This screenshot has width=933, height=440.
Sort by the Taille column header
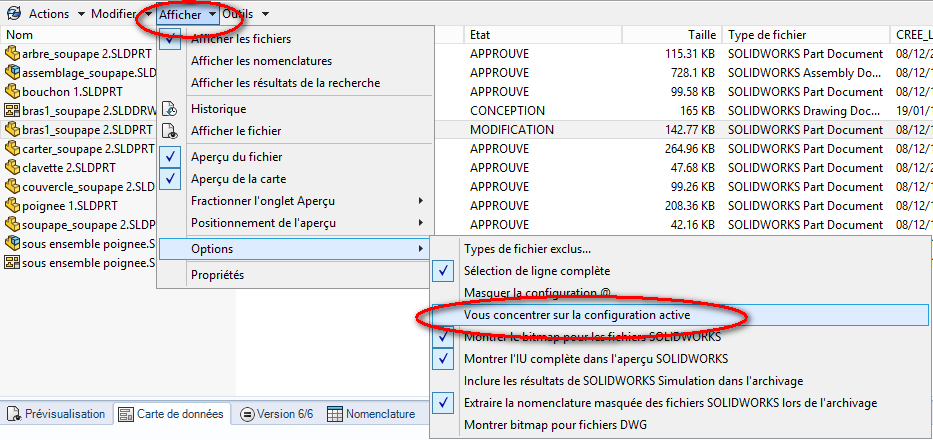(x=673, y=35)
